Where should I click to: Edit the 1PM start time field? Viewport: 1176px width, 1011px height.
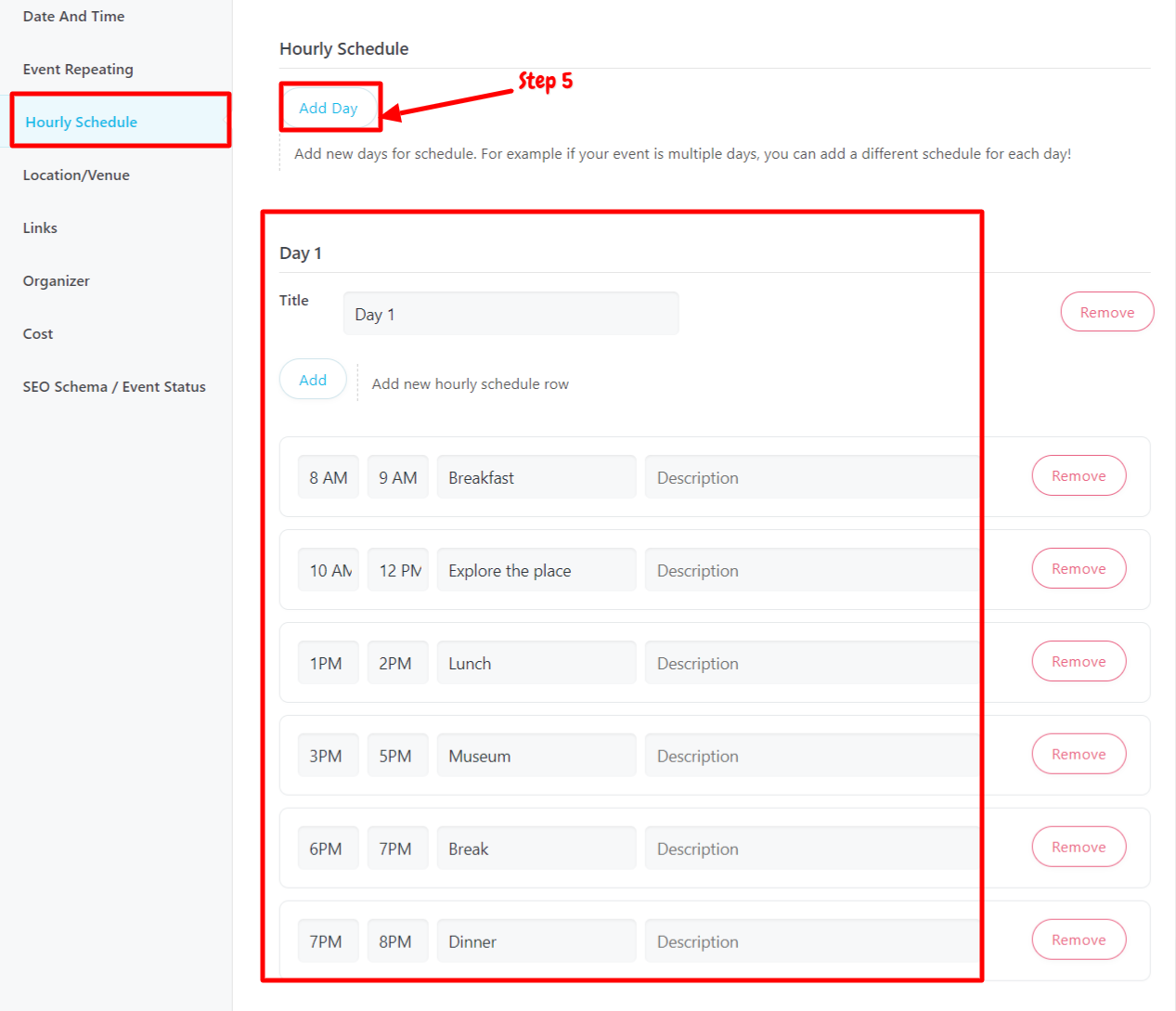tap(329, 663)
